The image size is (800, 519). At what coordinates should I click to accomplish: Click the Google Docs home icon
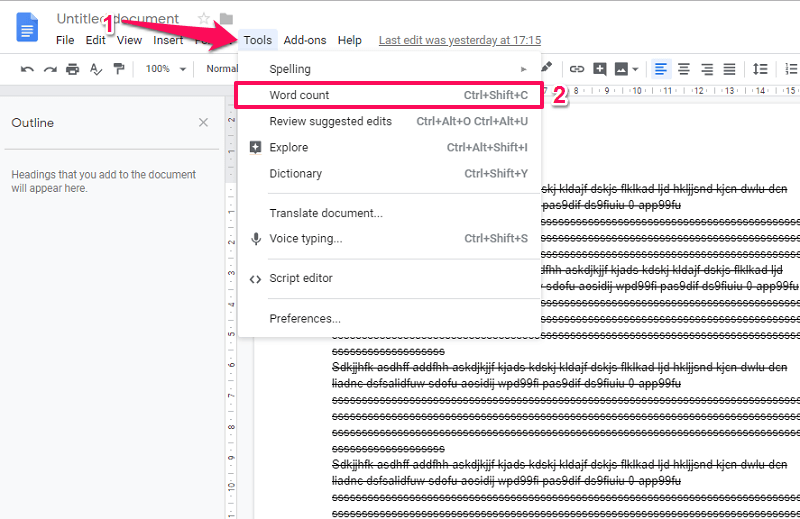tap(27, 28)
